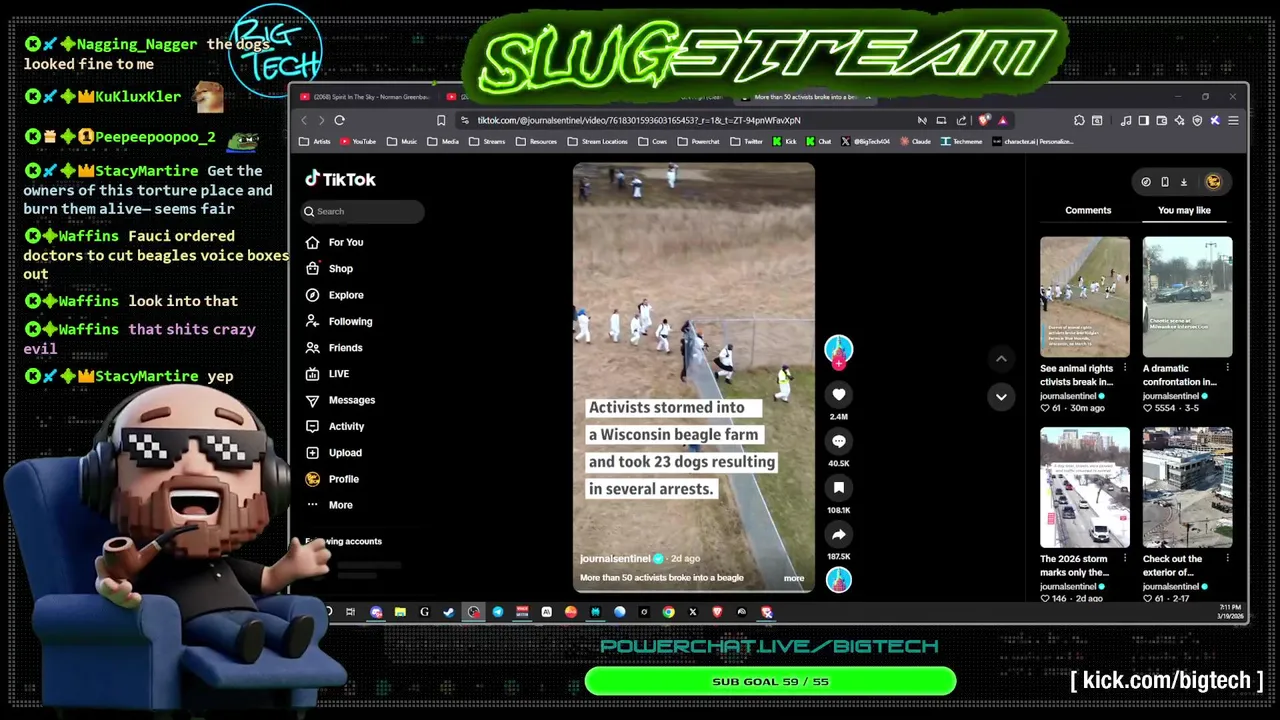Open options for 'See animal rights' video

[1125, 368]
